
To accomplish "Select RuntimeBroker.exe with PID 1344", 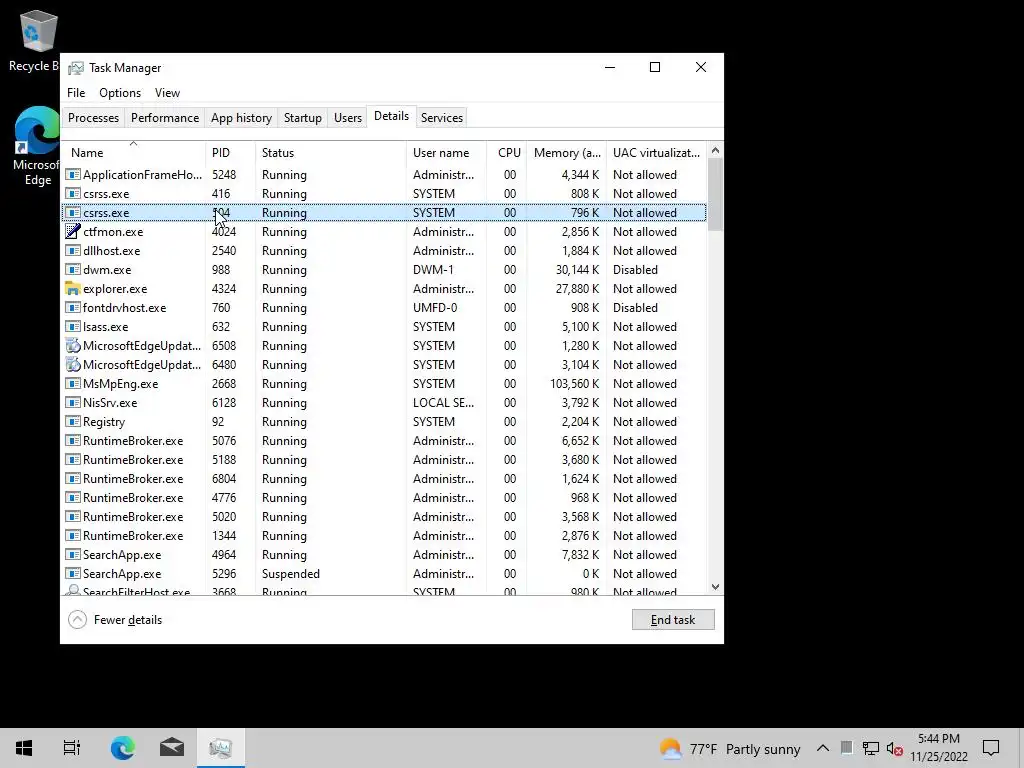I will (385, 536).
